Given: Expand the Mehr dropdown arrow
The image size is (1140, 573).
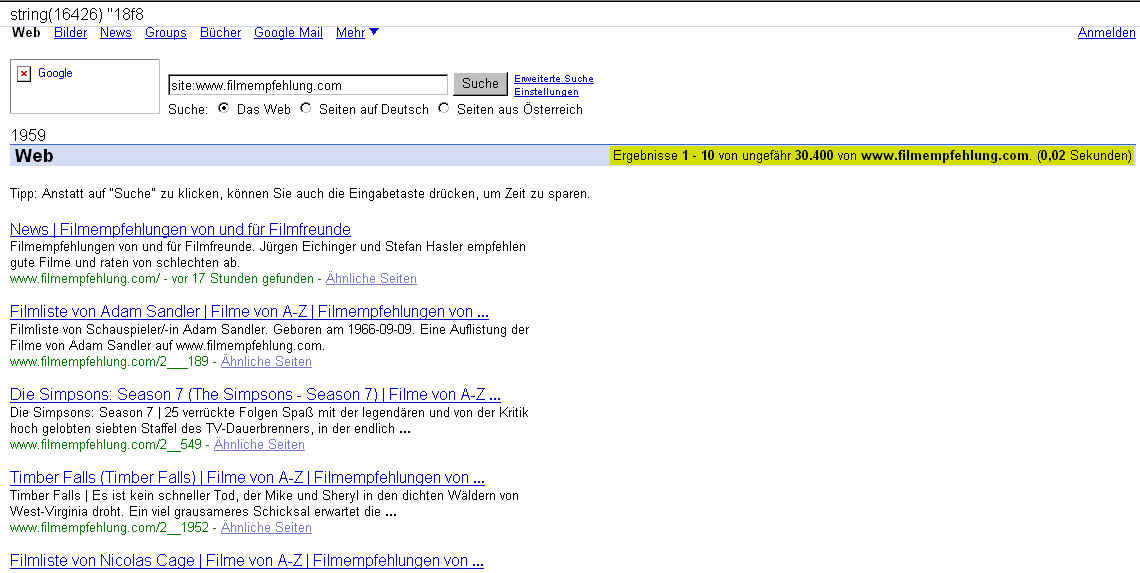Looking at the screenshot, I should click(374, 32).
